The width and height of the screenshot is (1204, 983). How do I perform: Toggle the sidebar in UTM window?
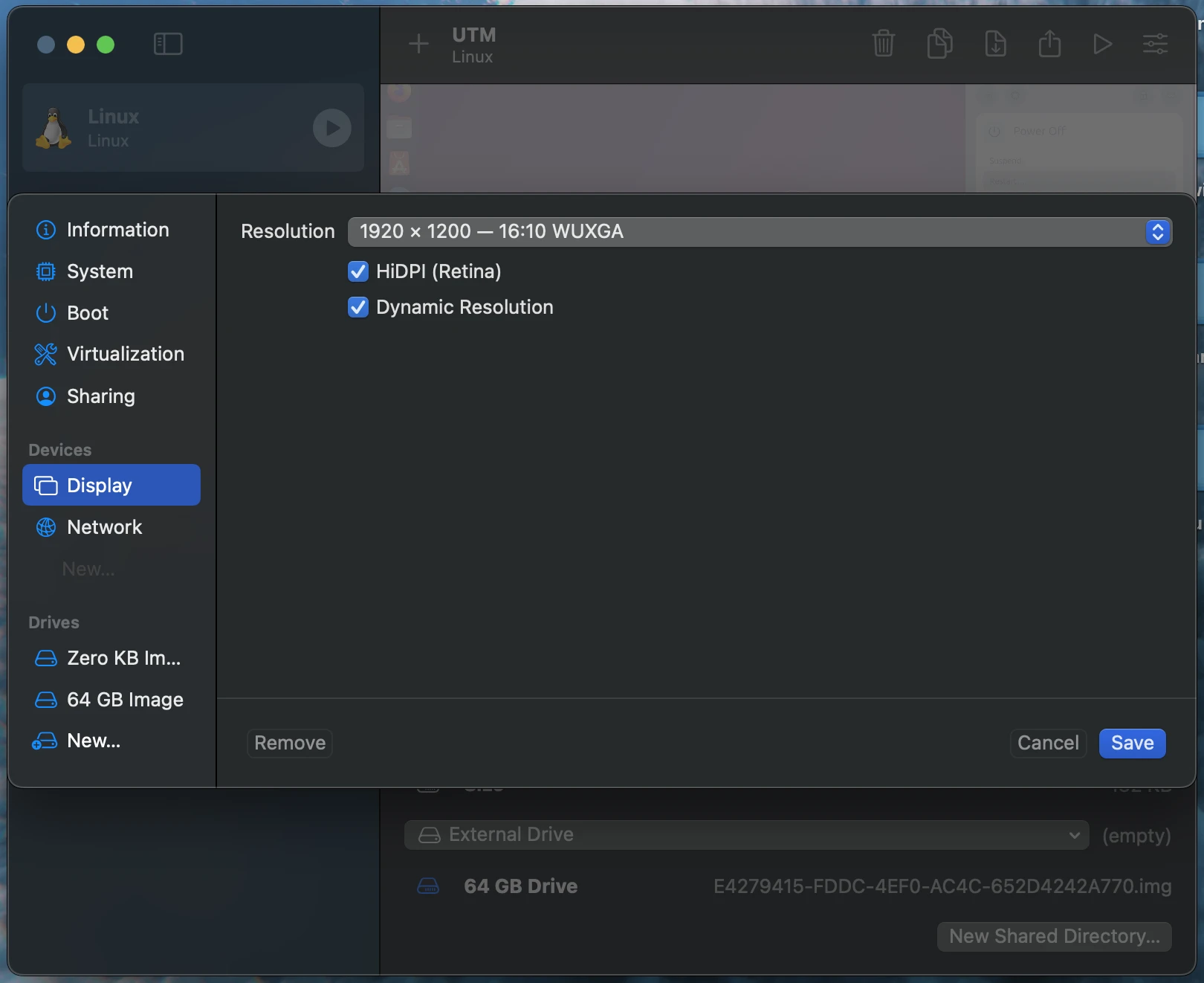pos(168,44)
